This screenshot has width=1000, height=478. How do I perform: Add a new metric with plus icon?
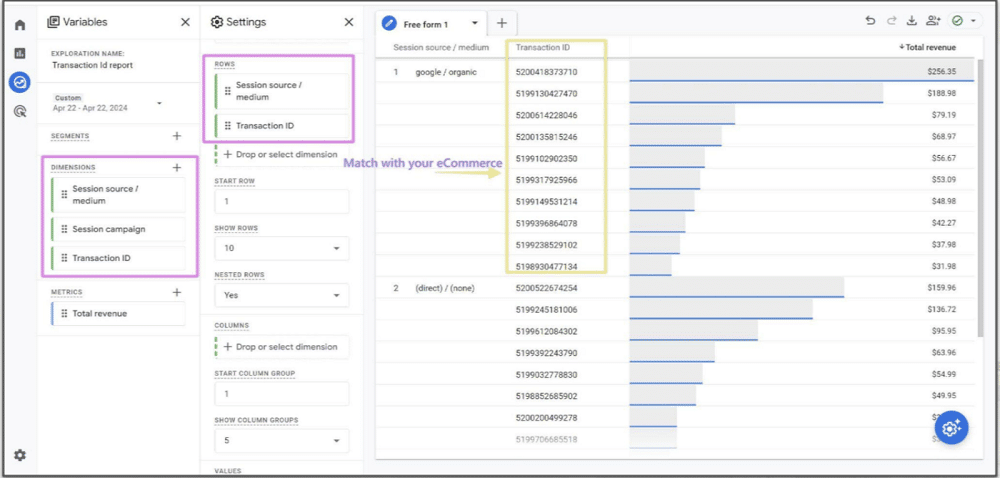pos(177,293)
